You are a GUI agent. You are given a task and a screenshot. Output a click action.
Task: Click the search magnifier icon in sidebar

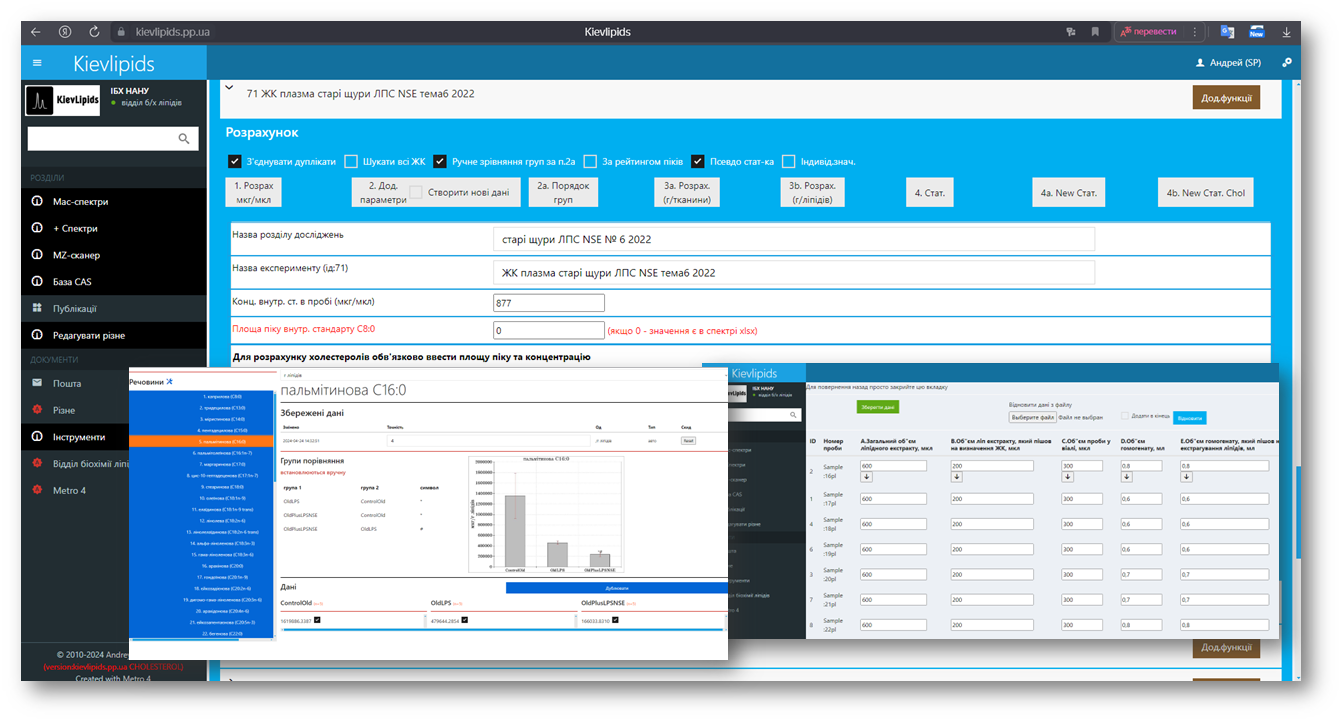click(x=183, y=139)
